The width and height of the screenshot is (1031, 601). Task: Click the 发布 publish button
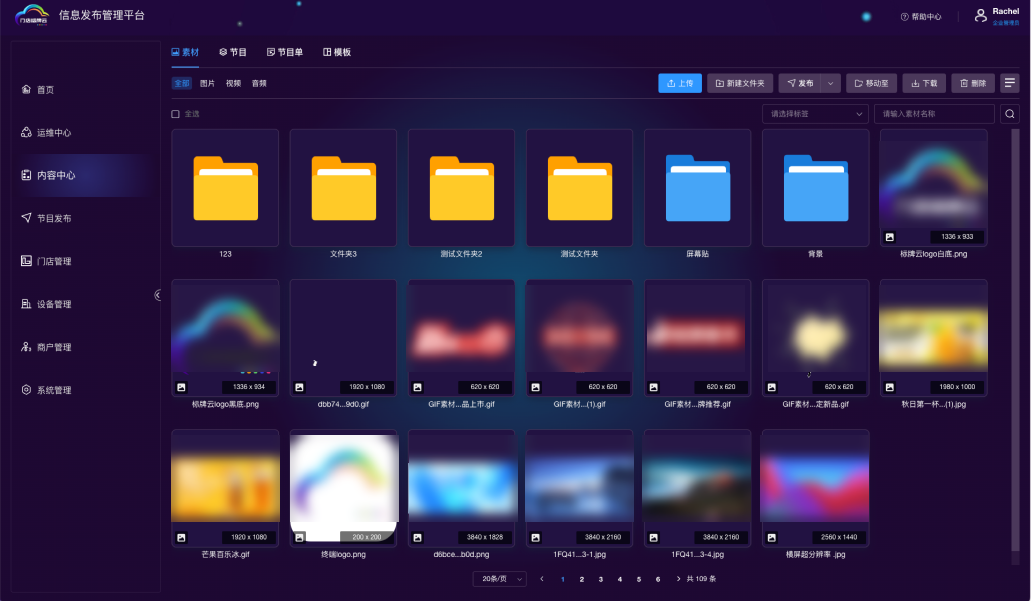pyautogui.click(x=800, y=84)
